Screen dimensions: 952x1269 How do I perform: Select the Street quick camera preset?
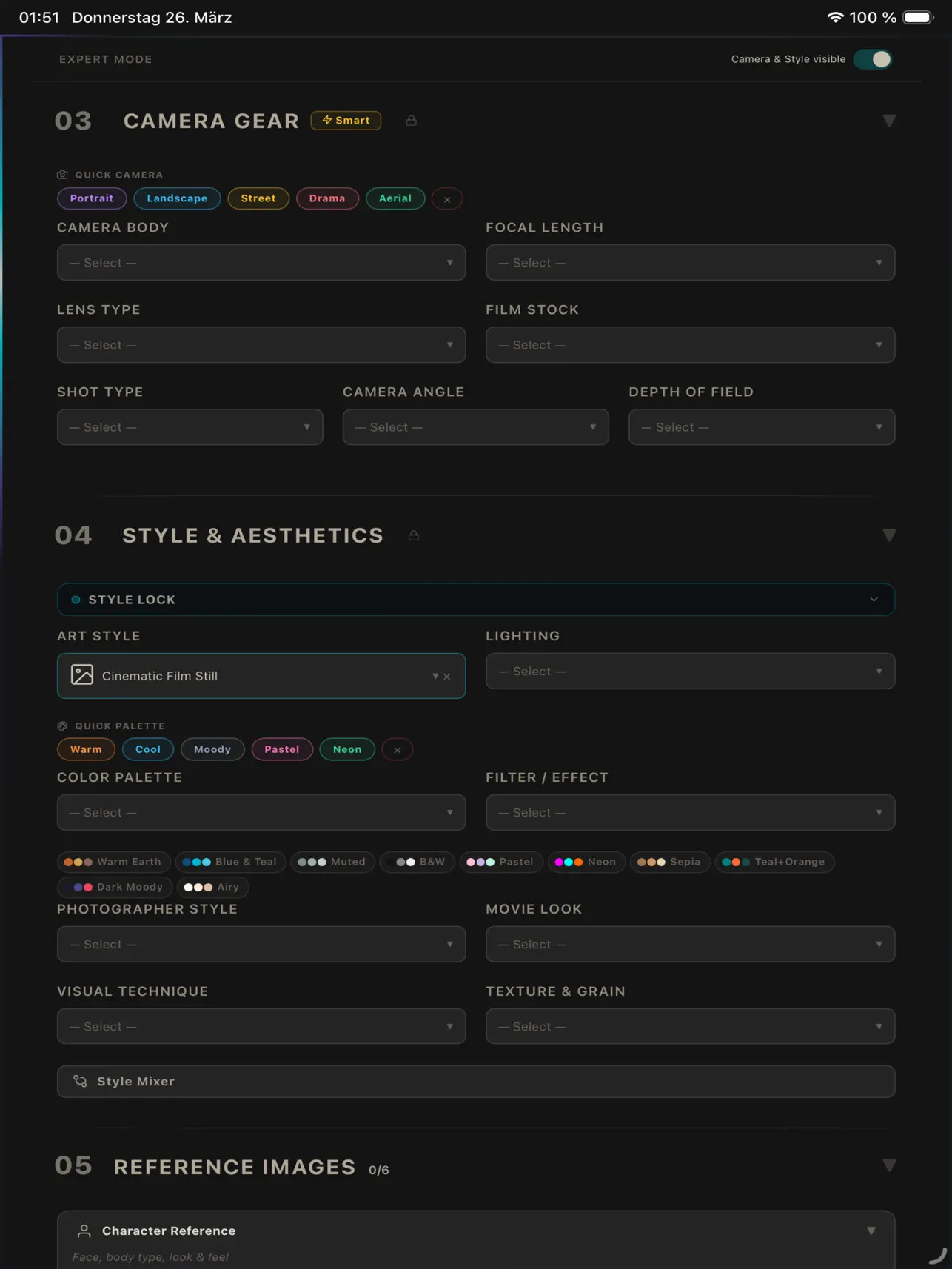(258, 198)
